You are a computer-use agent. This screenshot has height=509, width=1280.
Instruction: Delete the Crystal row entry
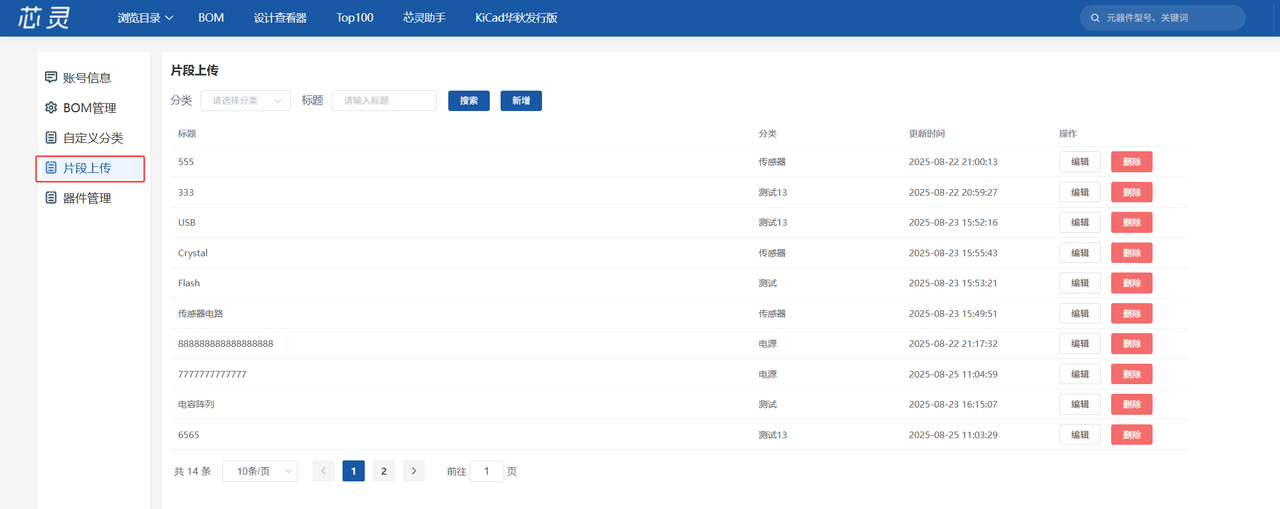point(1131,253)
